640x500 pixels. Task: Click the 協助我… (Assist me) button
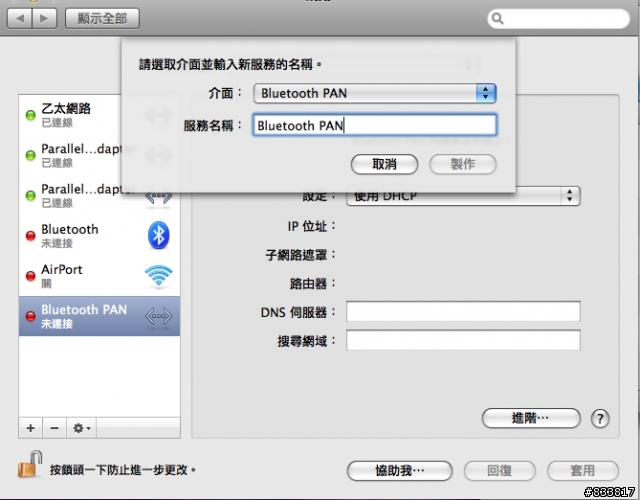click(x=400, y=471)
